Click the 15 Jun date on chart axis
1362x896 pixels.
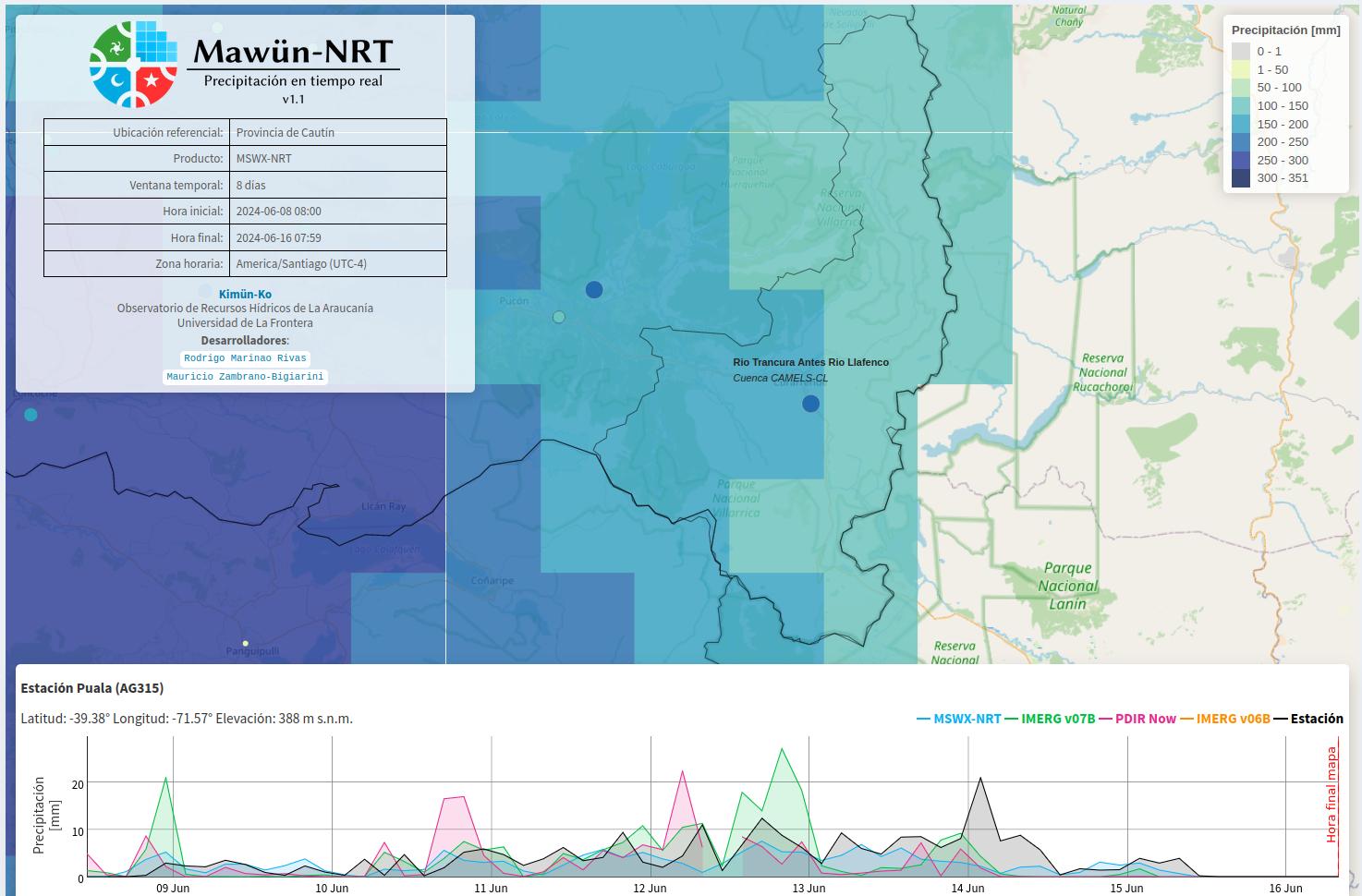(1126, 889)
